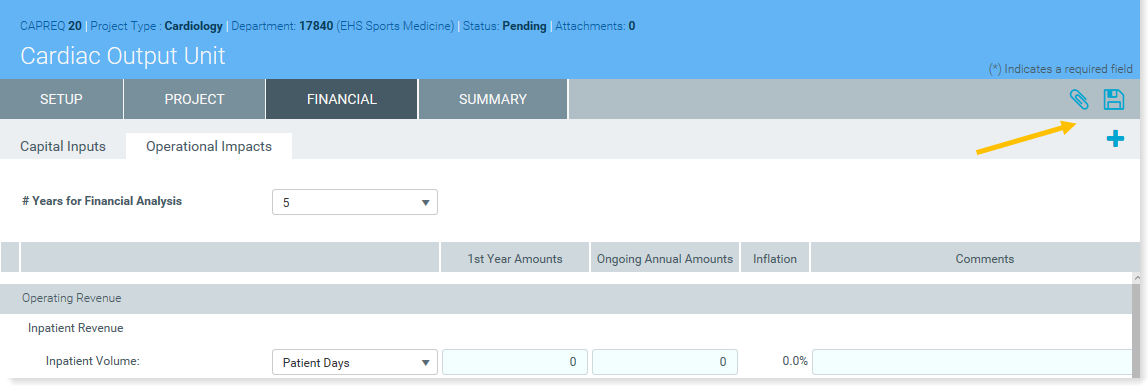Click the paperclip attachments icon
The width and height of the screenshot is (1148, 386).
(1079, 100)
